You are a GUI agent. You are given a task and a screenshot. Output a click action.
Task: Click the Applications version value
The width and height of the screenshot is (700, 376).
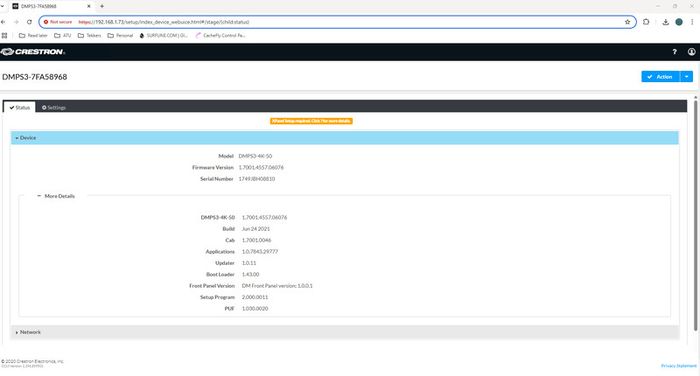[260, 252]
